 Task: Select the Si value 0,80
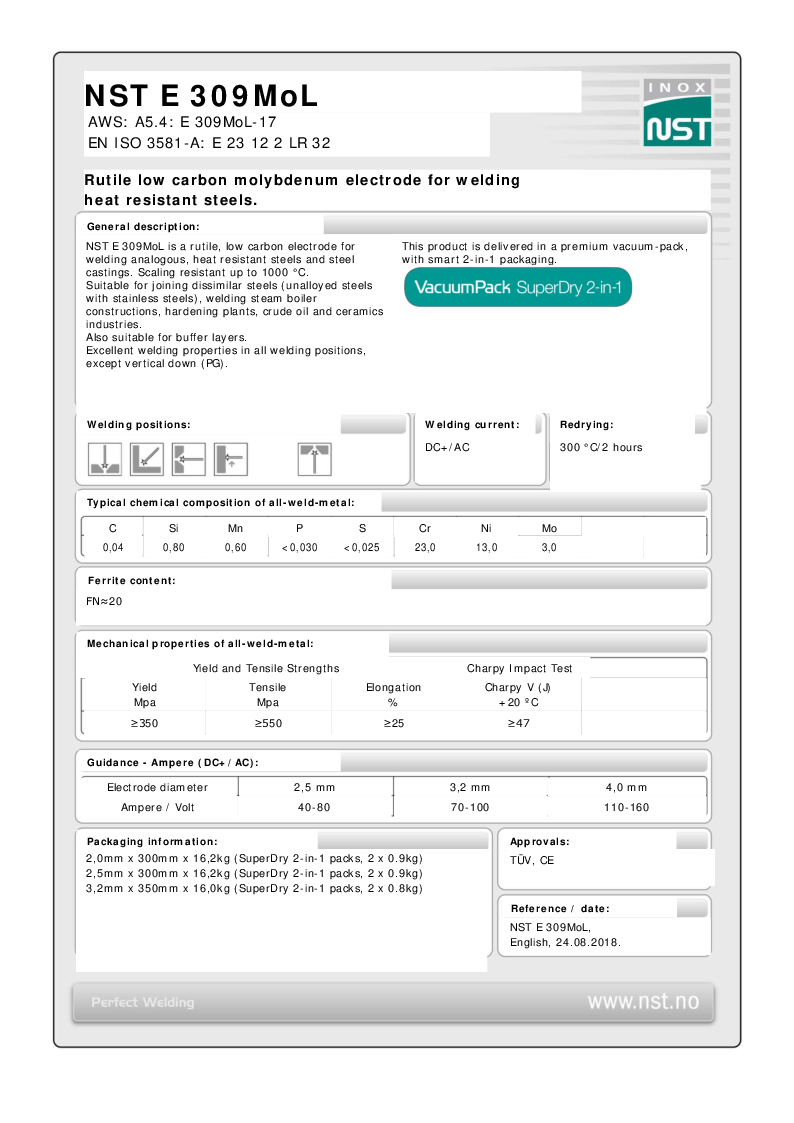(x=173, y=547)
